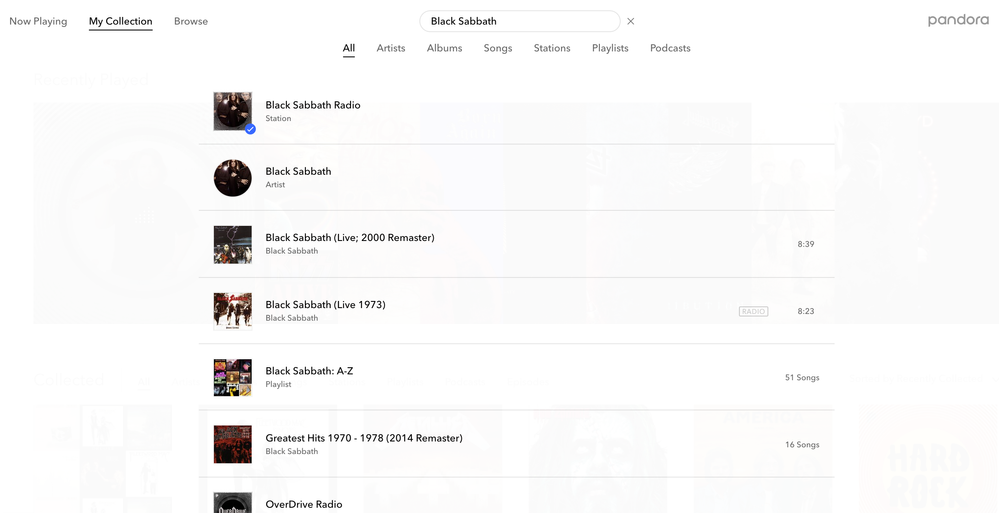Show only Songs results
Screen dimensions: 999x513
(498, 48)
